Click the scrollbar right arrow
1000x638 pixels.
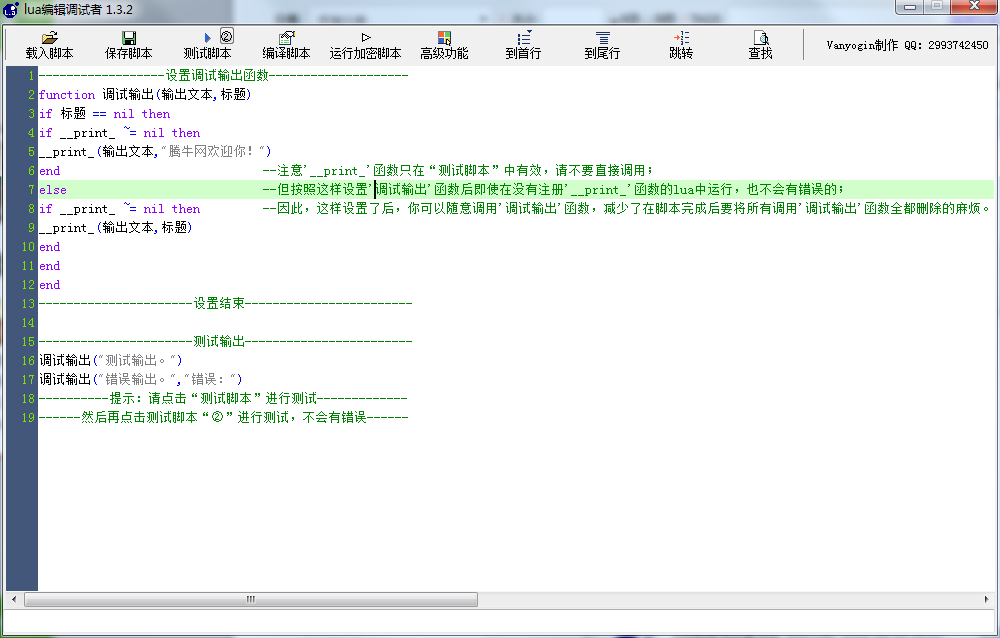[986, 599]
